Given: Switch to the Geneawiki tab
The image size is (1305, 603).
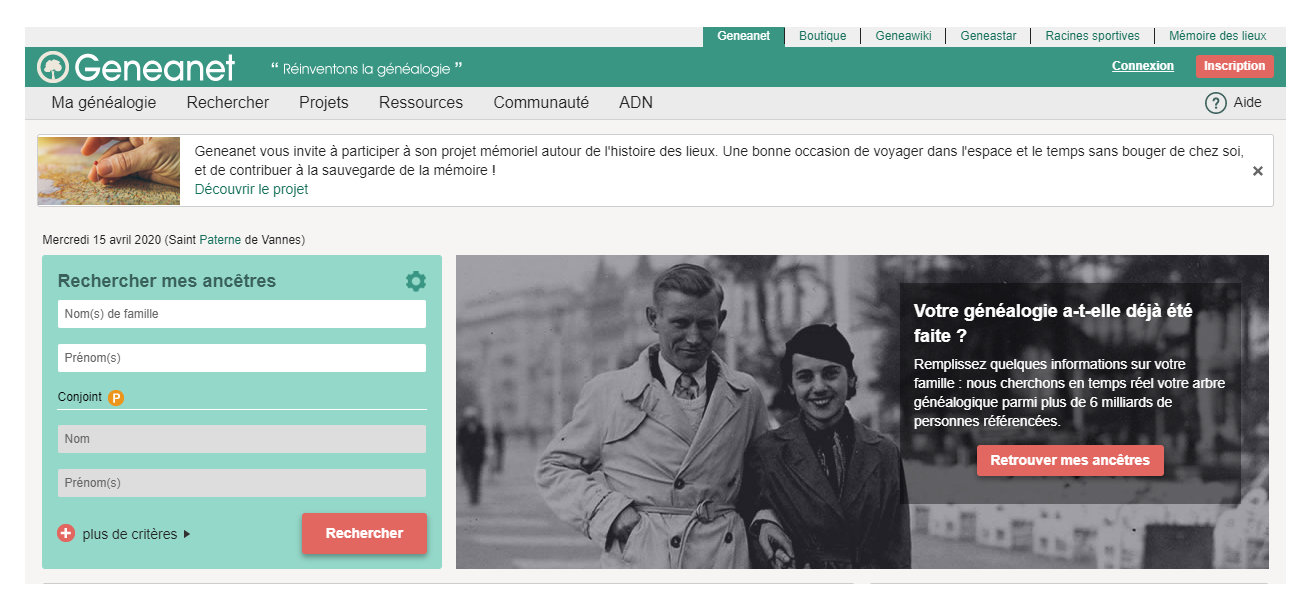Looking at the screenshot, I should coord(903,36).
